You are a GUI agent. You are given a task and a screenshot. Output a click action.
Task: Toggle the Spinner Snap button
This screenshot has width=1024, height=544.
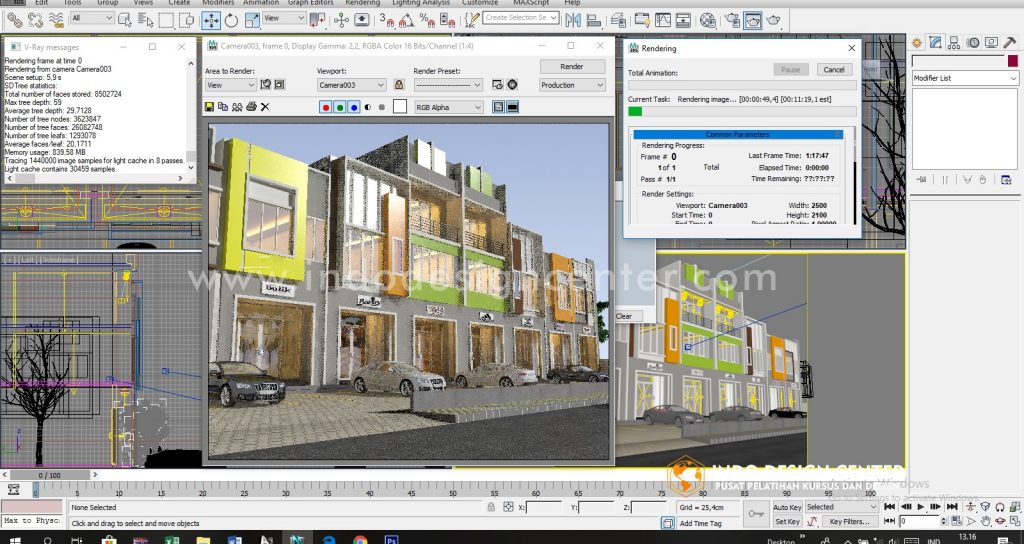click(447, 20)
